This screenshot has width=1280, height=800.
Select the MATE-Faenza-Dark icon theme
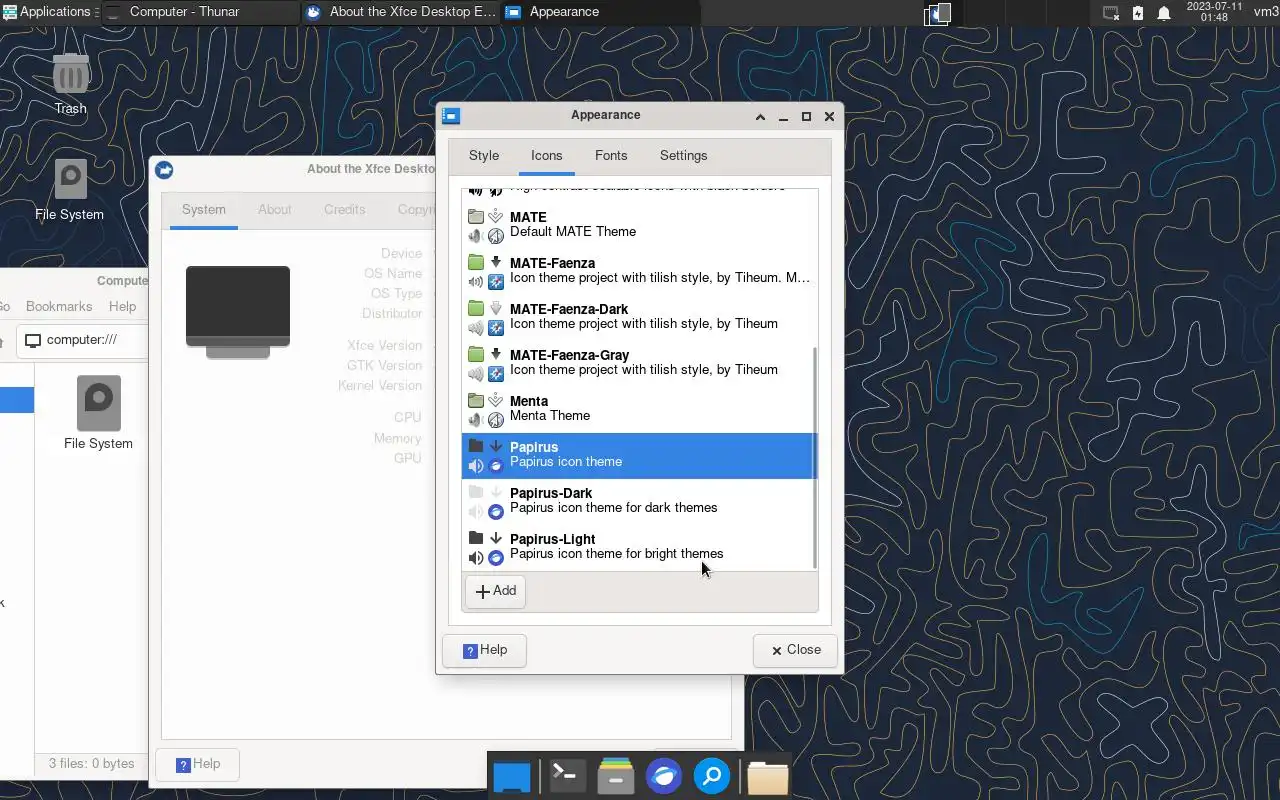coord(639,317)
